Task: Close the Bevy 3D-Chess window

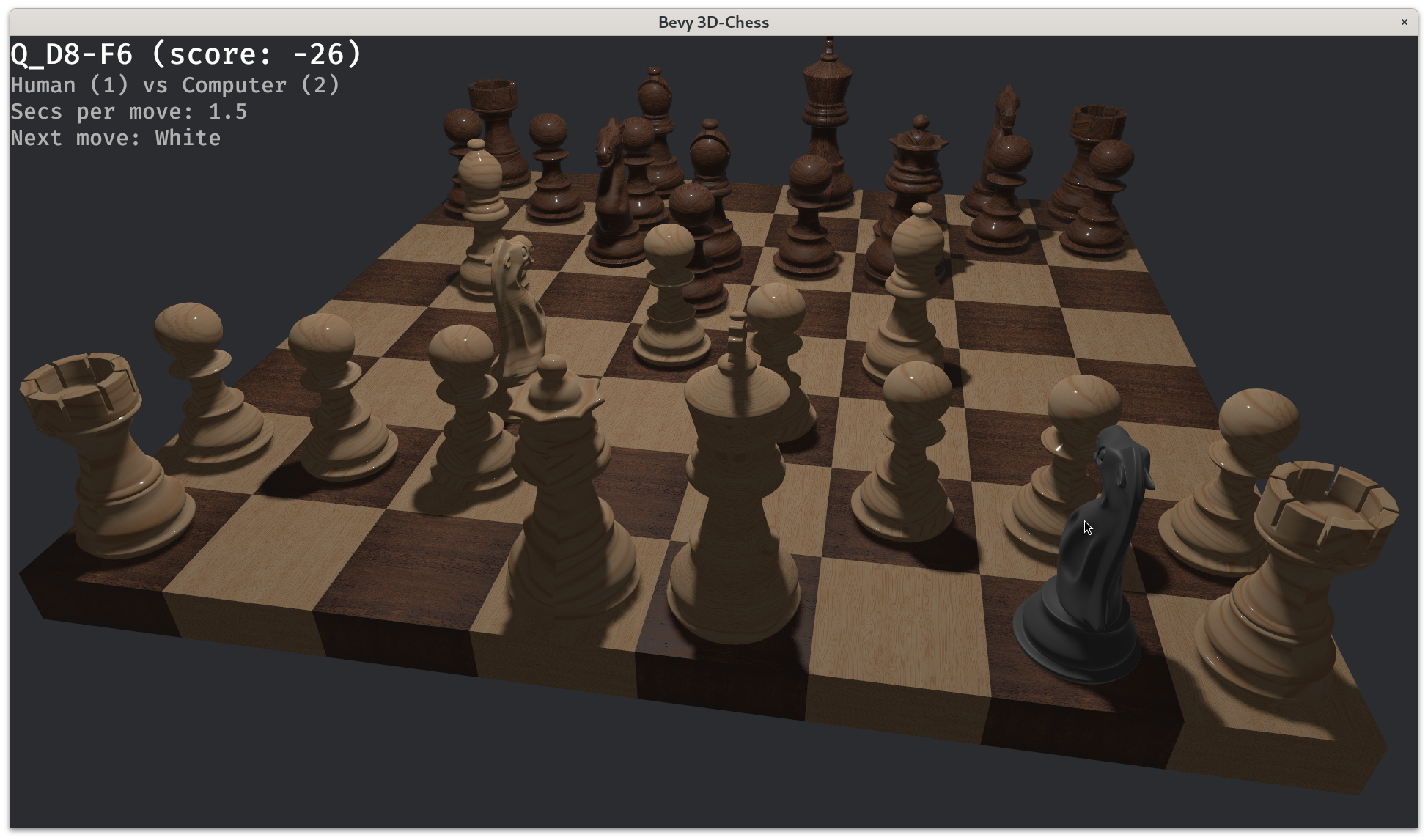Action: (x=1404, y=22)
